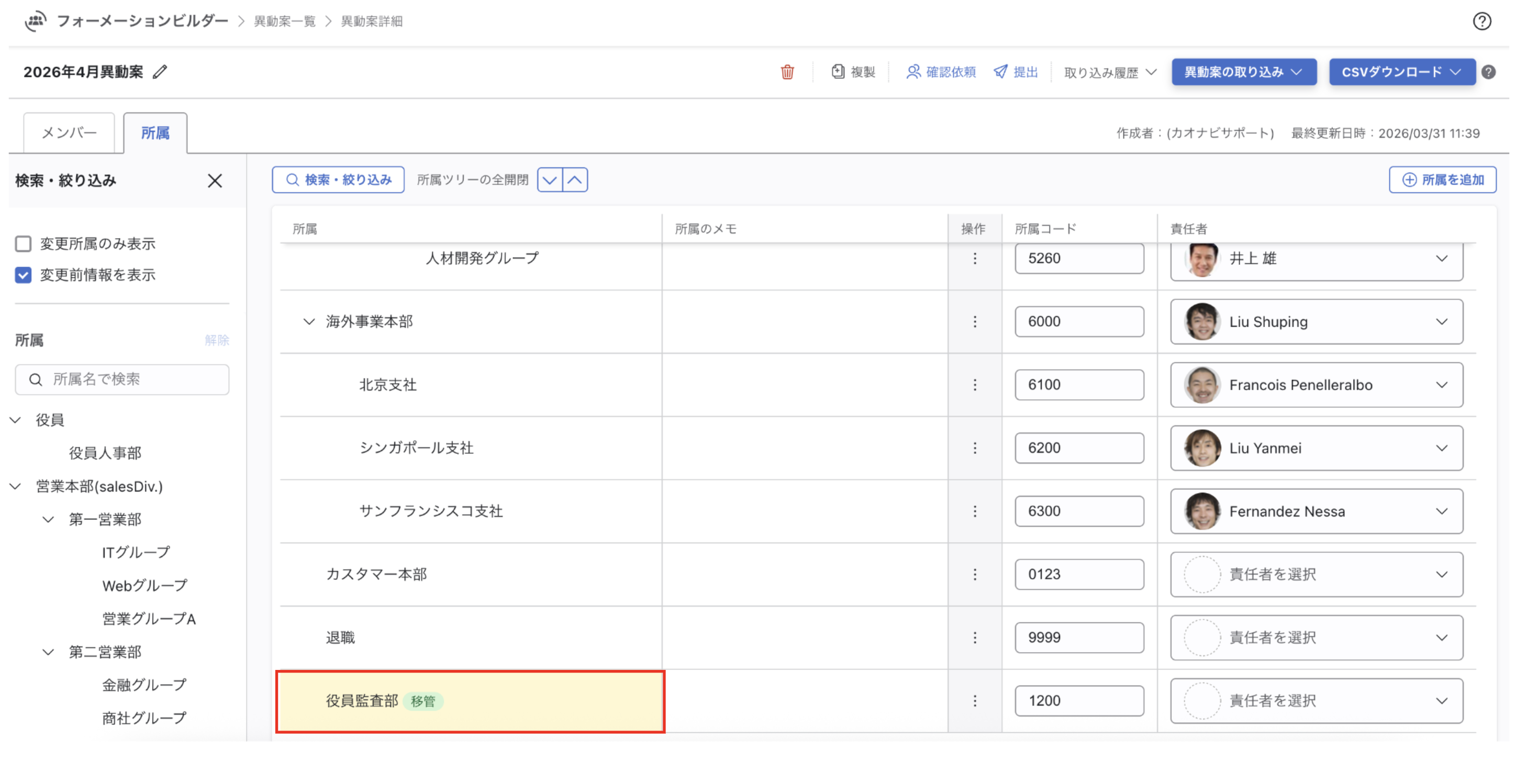The height and width of the screenshot is (784, 1516).
Task: Collapse the 海外事業本部 tree row
Action: pos(308,322)
